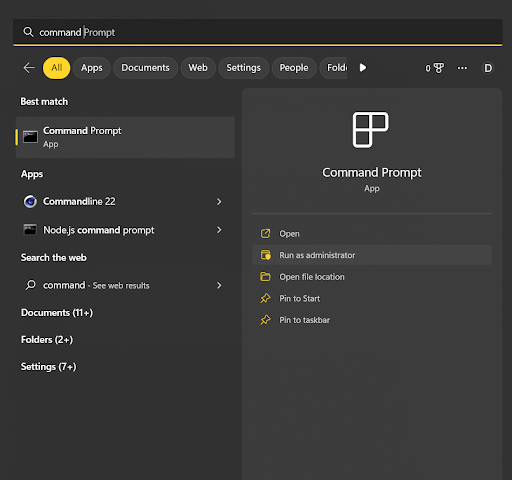Click the Commandline 22 app icon
Screen dimensions: 512x480
[x=30, y=201]
